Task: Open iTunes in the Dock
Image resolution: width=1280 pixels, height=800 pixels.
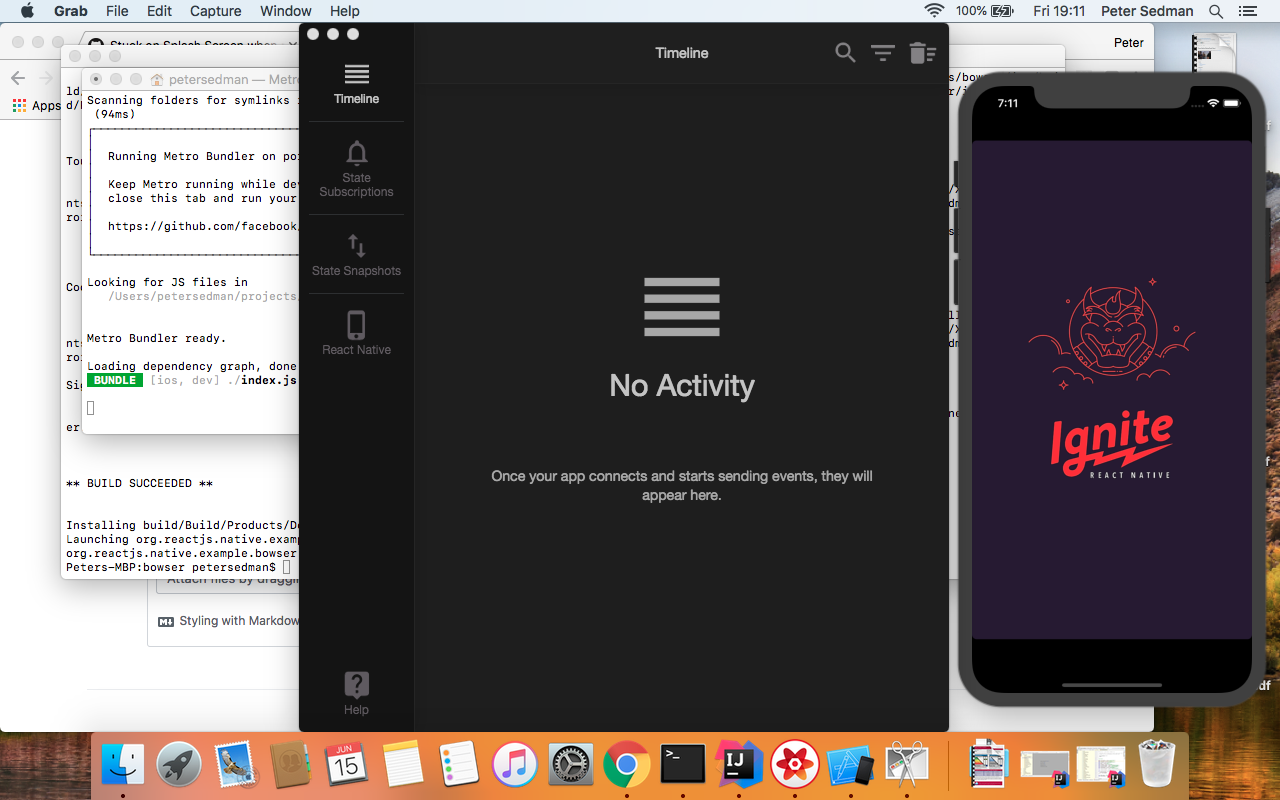Action: 515,766
